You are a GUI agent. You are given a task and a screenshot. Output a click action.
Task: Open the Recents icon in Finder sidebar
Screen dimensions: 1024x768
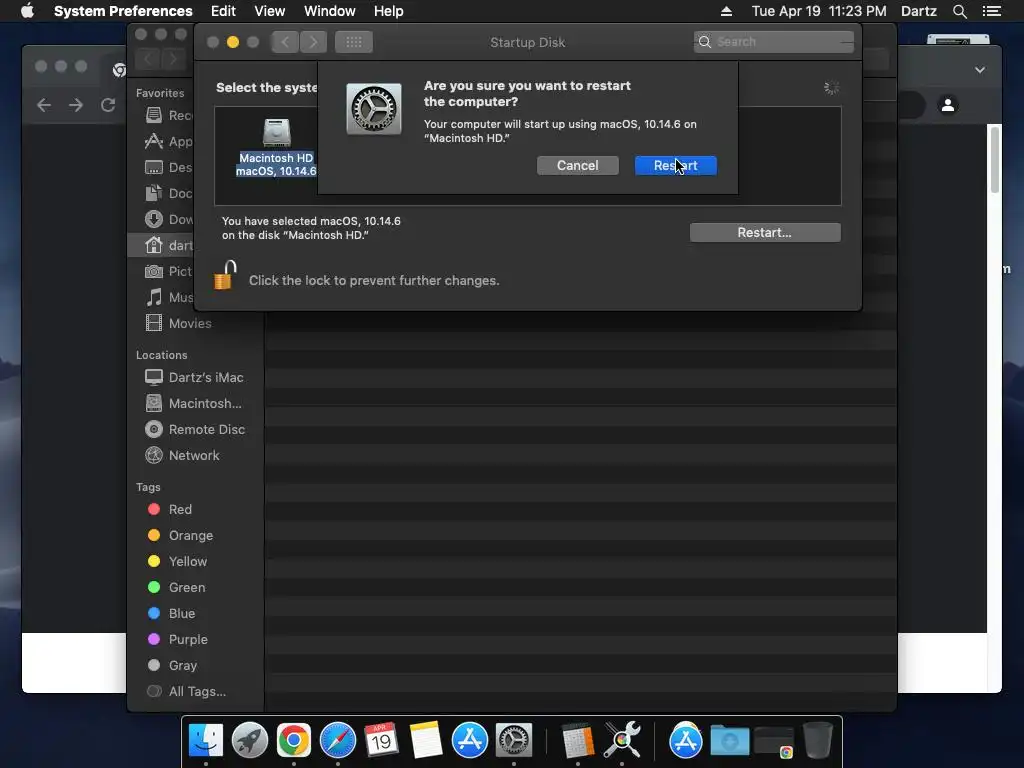click(153, 115)
